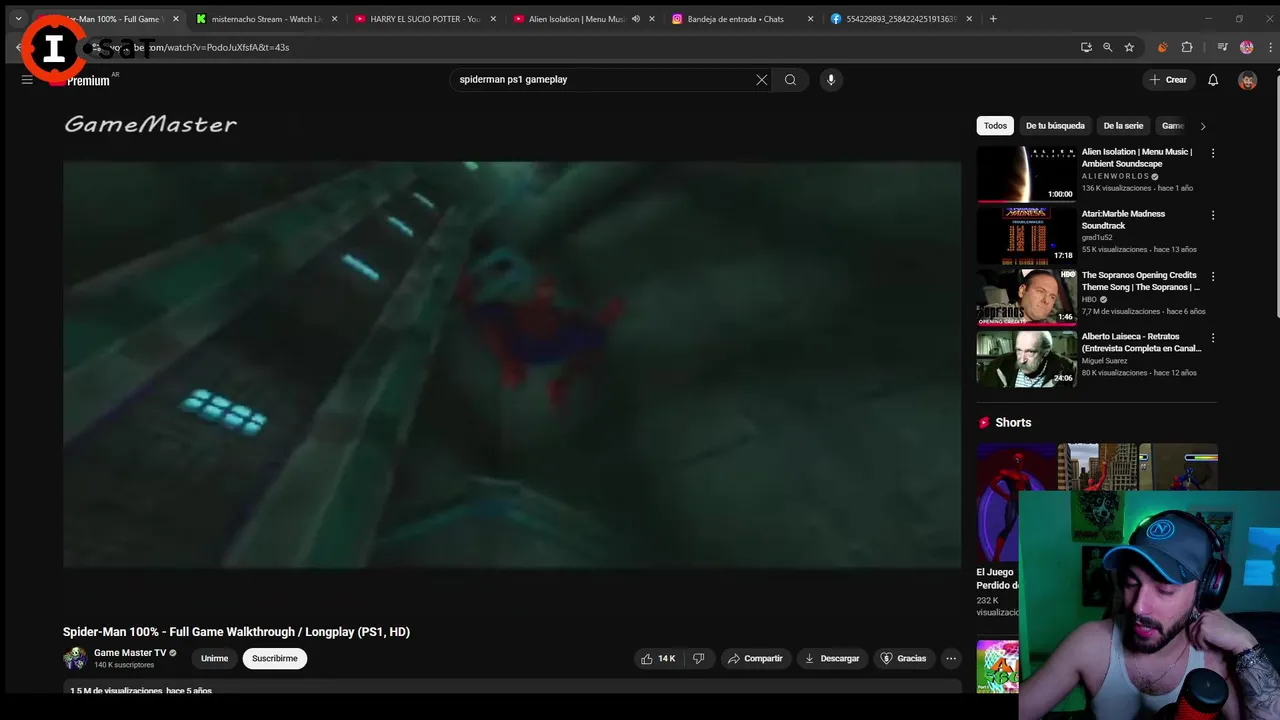Open the notifications bell
This screenshot has height=720, width=1280.
pyautogui.click(x=1213, y=80)
